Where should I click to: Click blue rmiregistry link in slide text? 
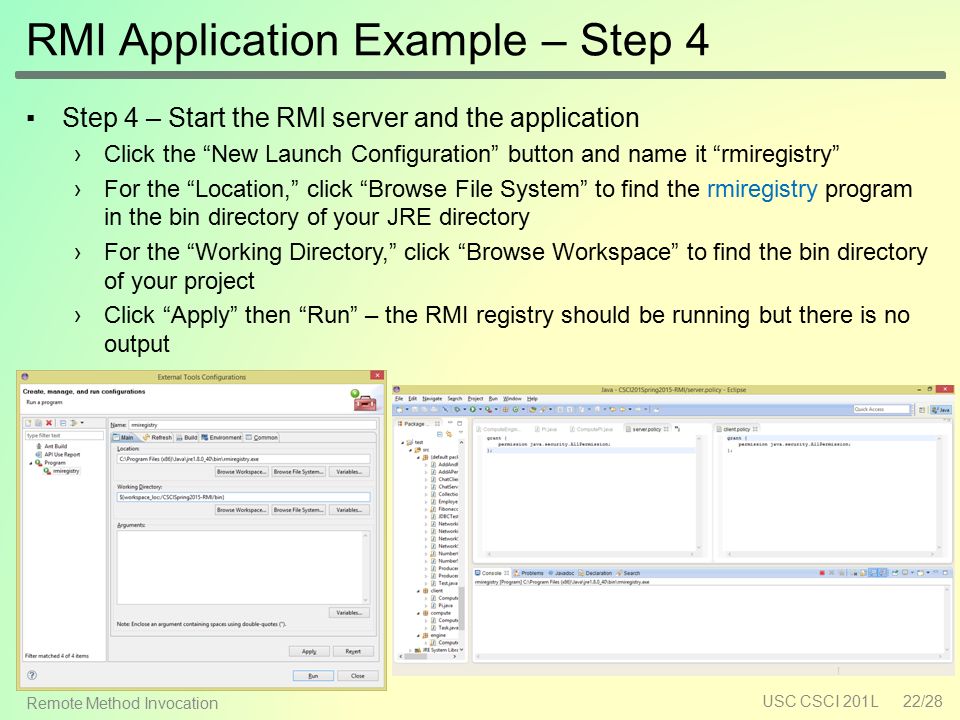762,189
